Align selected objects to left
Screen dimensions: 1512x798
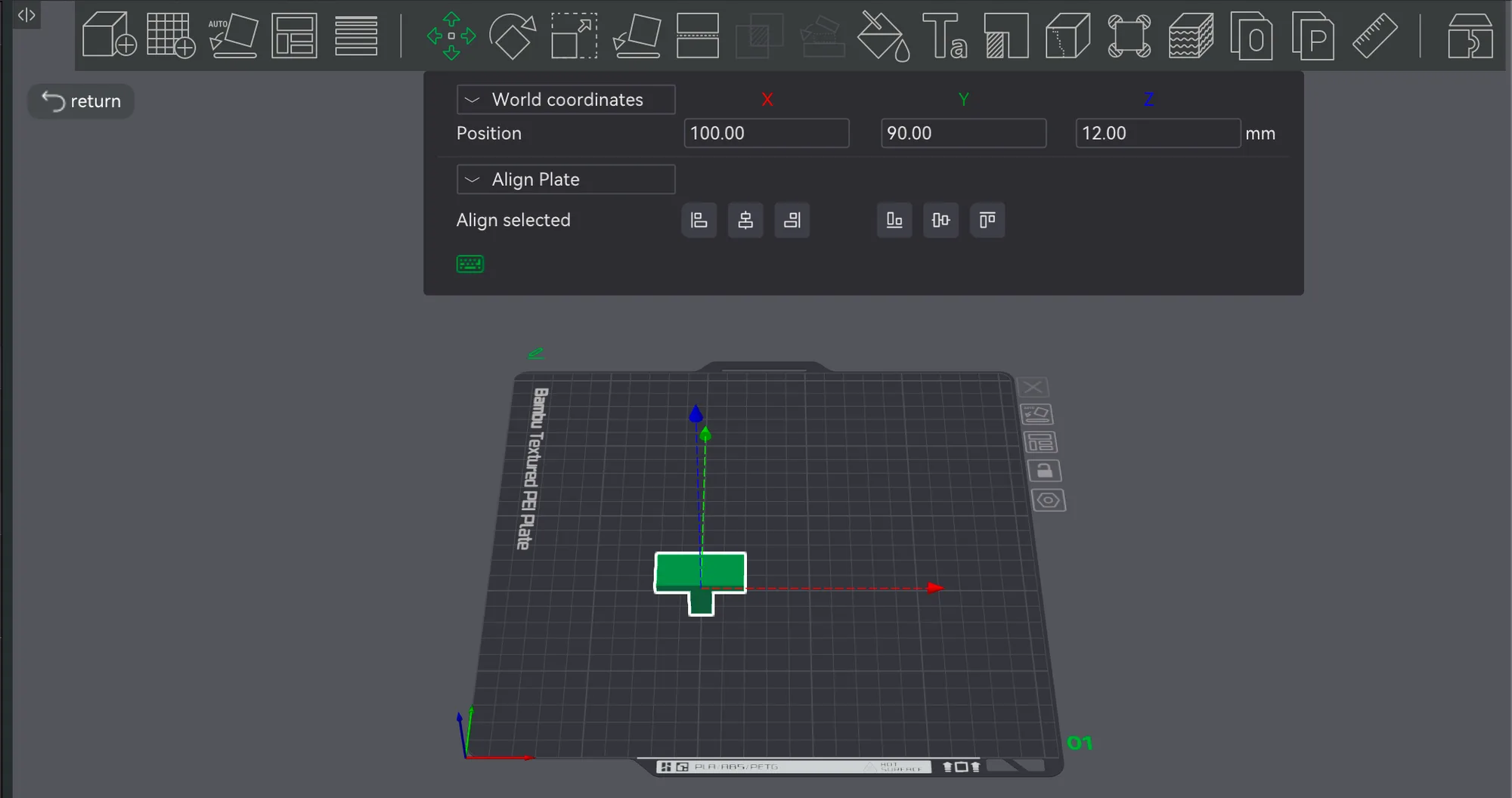coord(699,220)
